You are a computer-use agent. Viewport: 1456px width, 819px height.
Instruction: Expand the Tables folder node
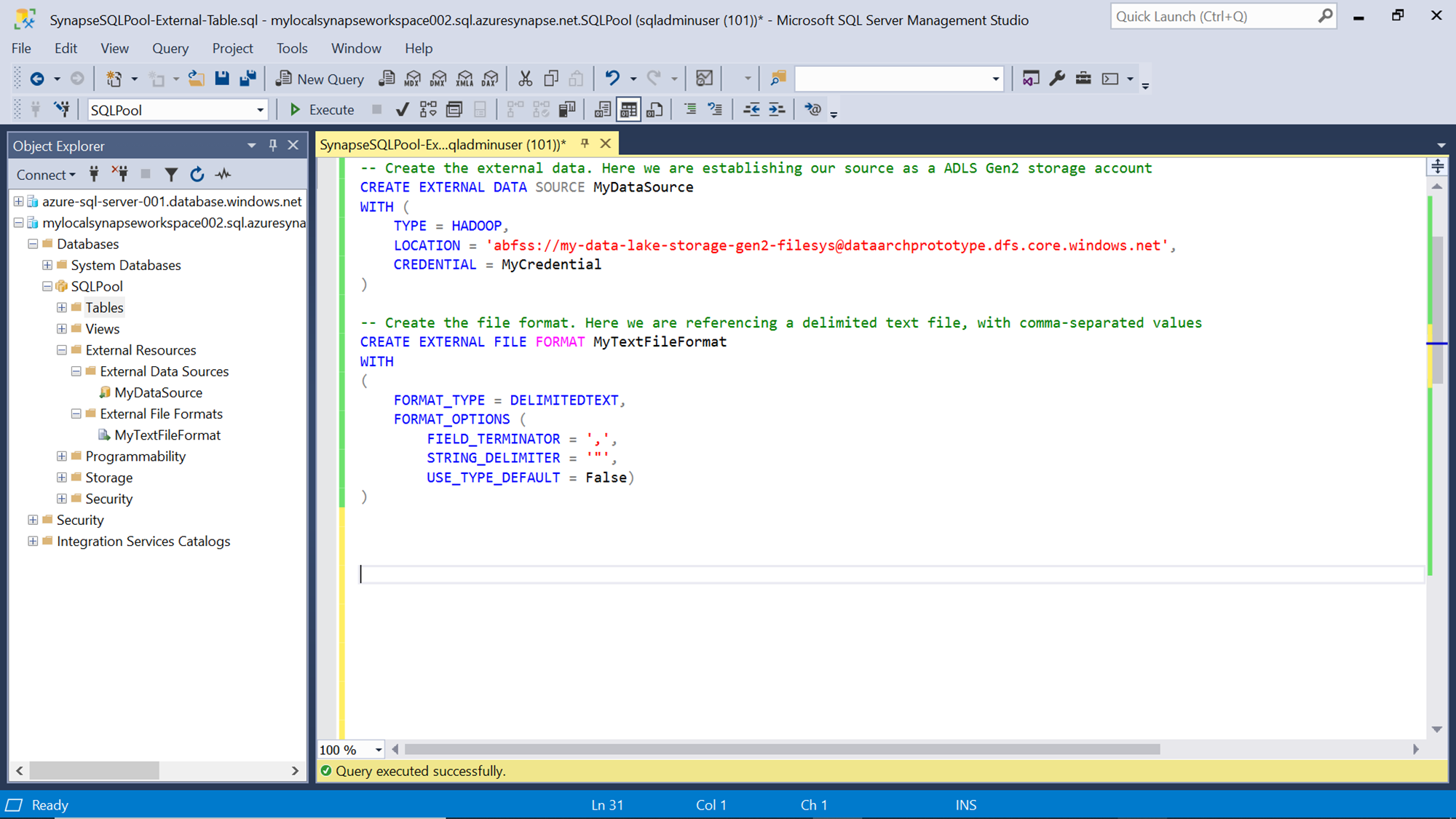coord(62,308)
